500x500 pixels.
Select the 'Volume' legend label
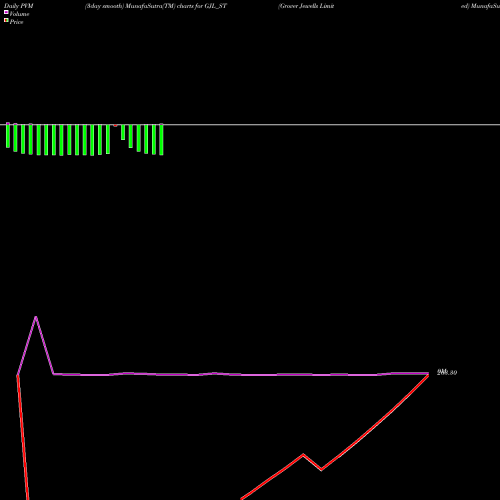pyautogui.click(x=19, y=14)
